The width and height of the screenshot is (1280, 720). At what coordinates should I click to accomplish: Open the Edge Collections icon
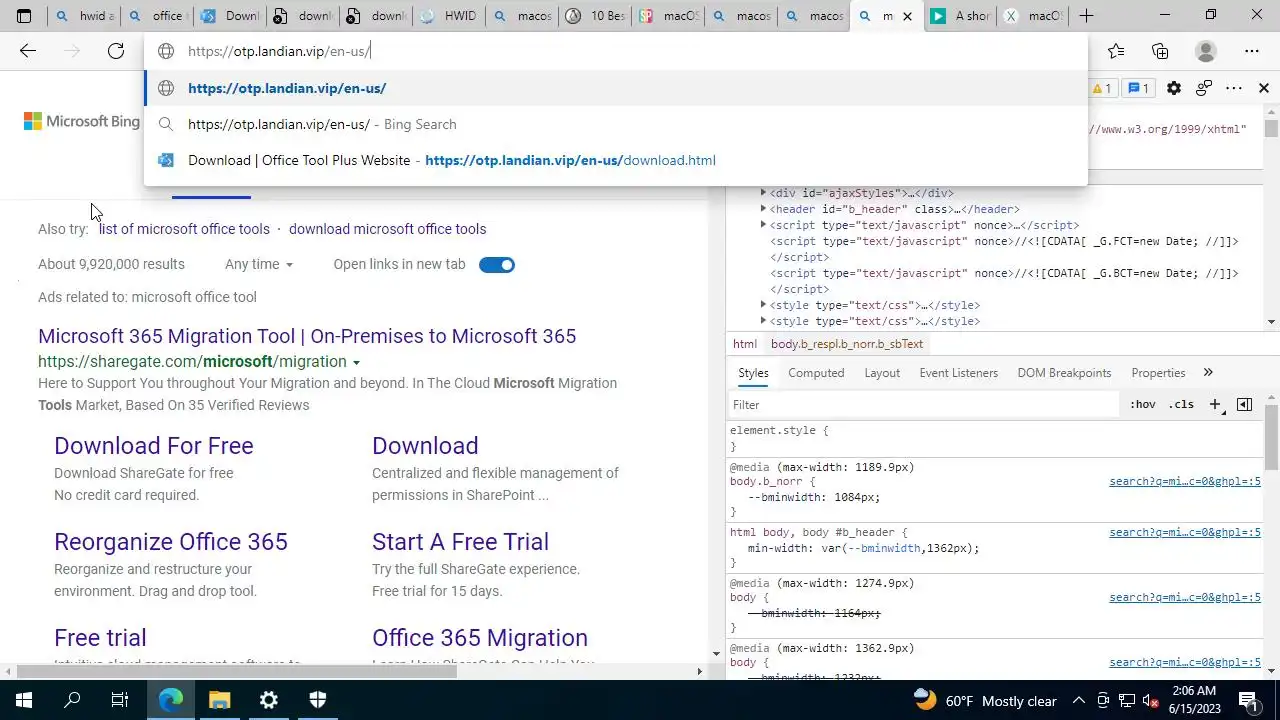(1160, 51)
